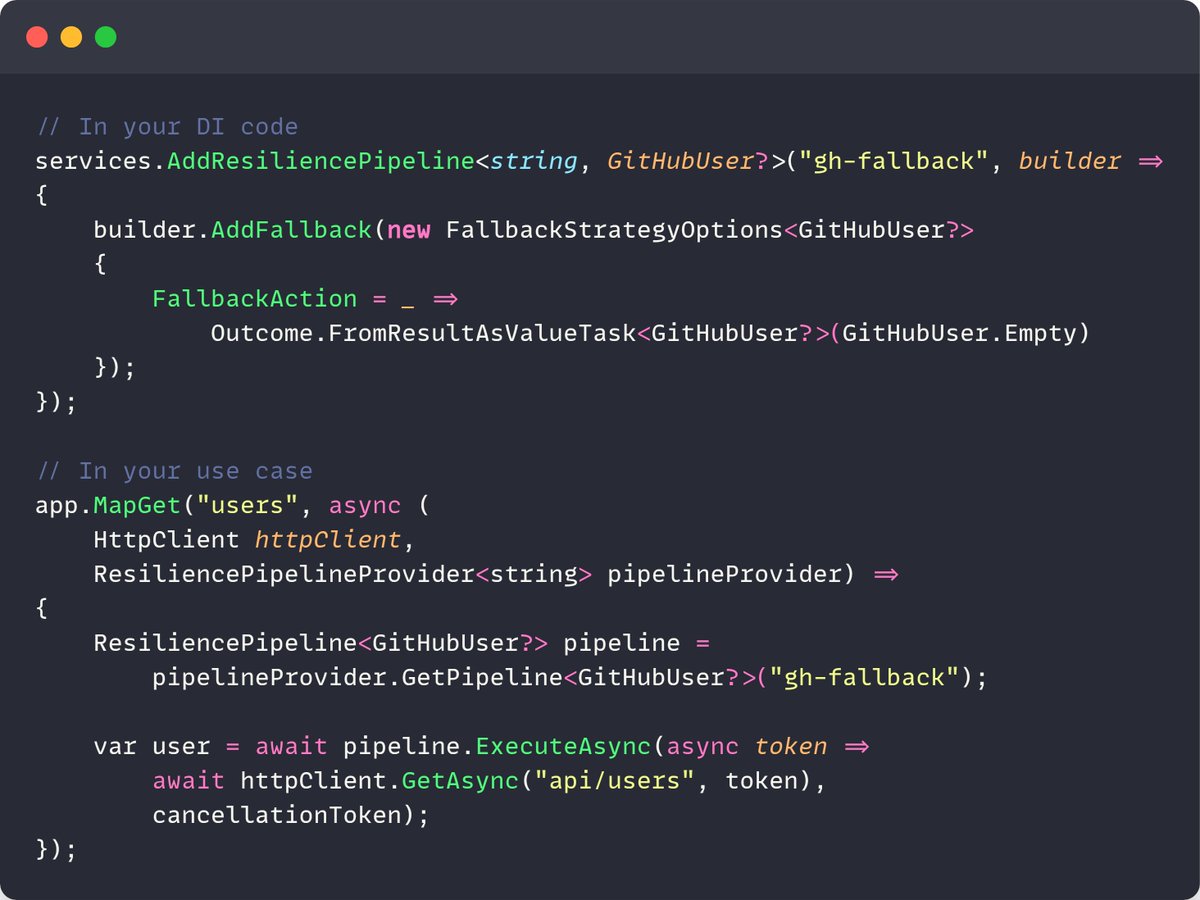Click the keyword "new"
Viewport: 1200px width, 900px height.
[x=408, y=230]
